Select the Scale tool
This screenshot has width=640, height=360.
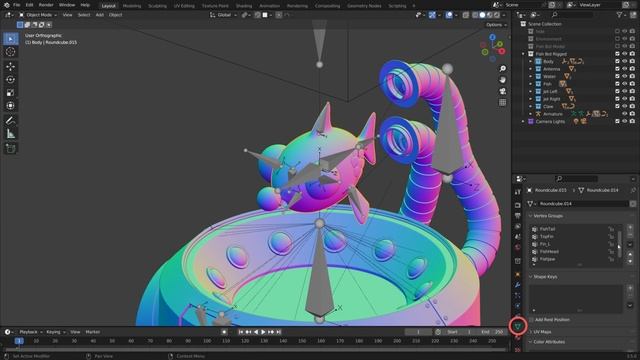11,93
